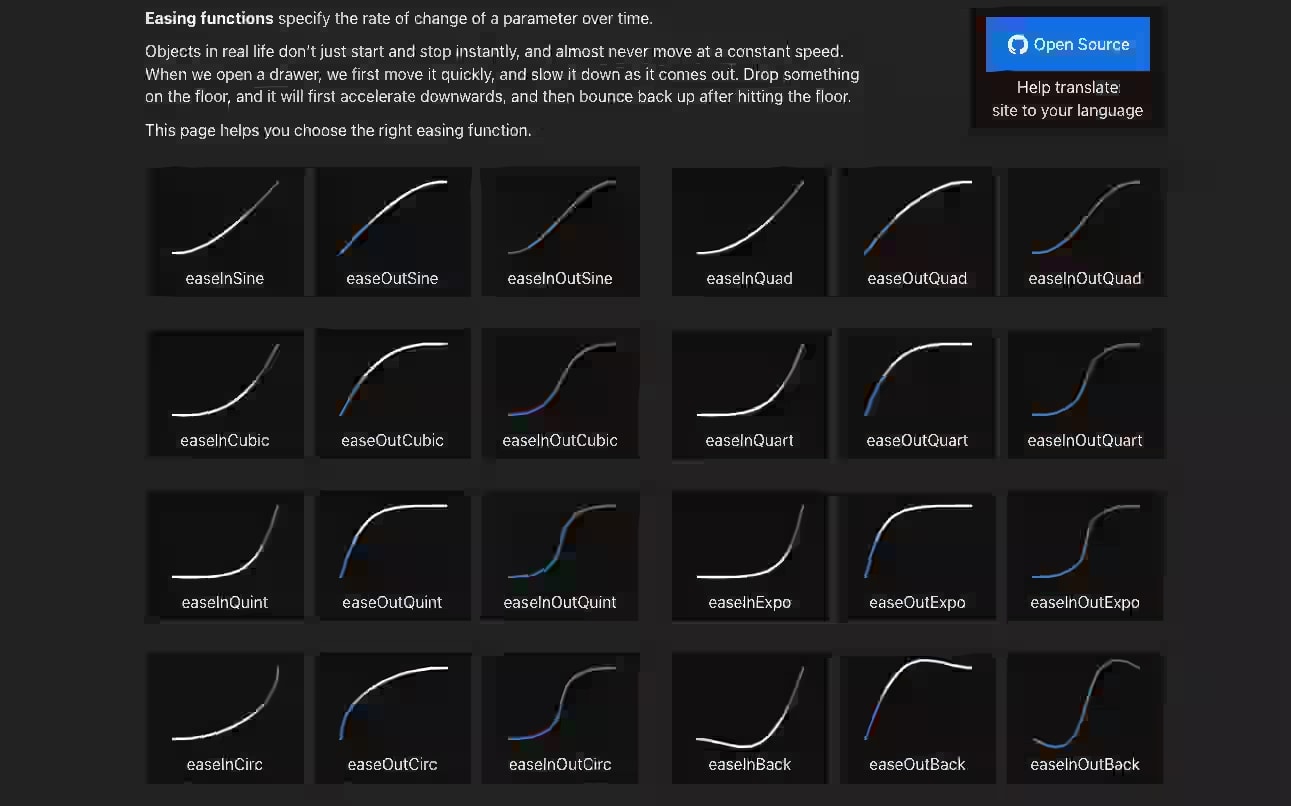Select the easeInQuad easing curve

click(750, 230)
